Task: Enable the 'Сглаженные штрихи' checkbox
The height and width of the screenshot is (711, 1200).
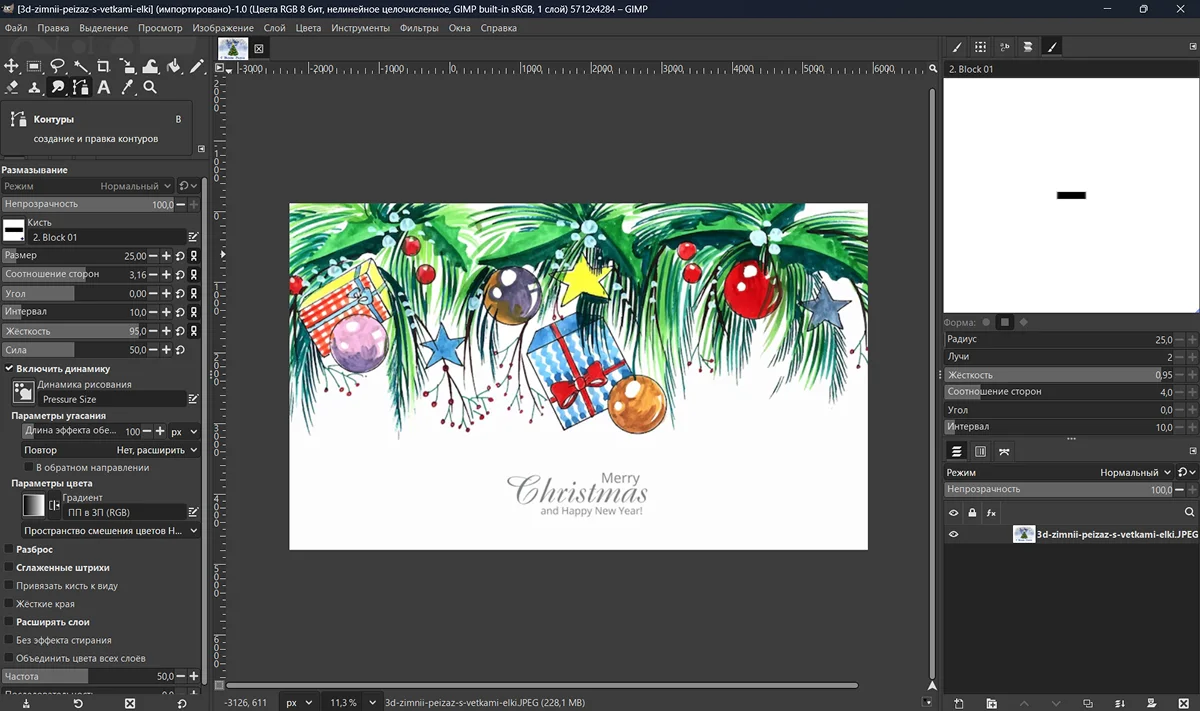Action: [9, 568]
